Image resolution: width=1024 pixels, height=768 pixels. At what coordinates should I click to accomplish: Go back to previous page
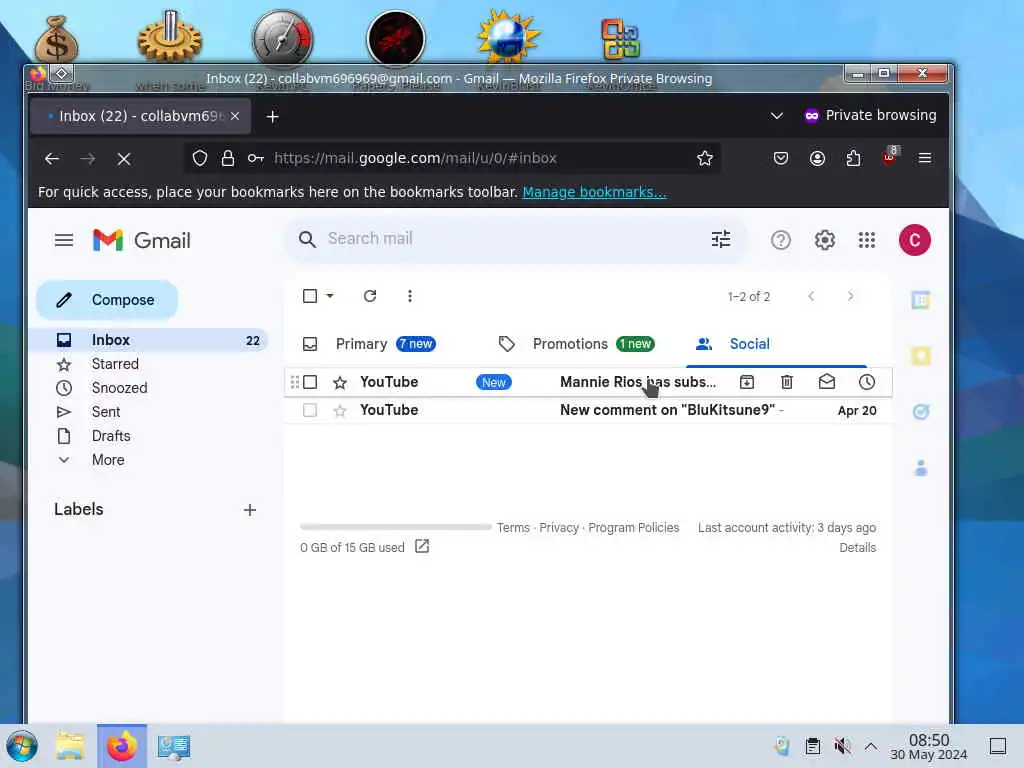[52, 158]
